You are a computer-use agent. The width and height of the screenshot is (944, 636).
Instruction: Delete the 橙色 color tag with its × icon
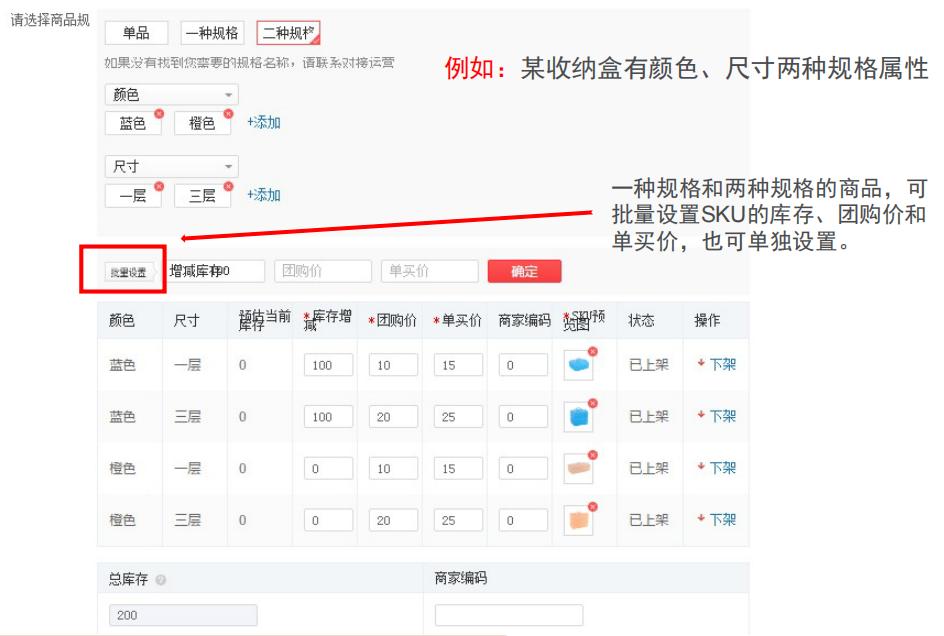click(x=227, y=113)
